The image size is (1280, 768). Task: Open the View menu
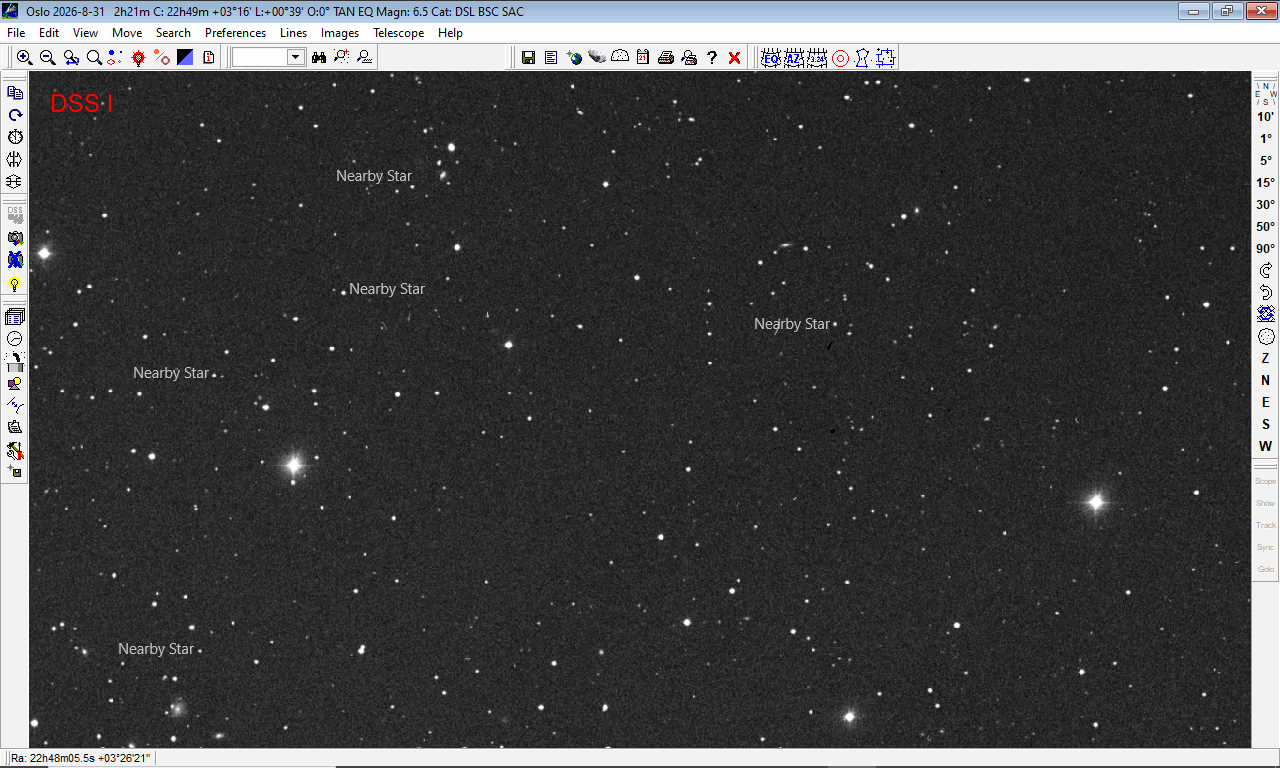tap(86, 33)
